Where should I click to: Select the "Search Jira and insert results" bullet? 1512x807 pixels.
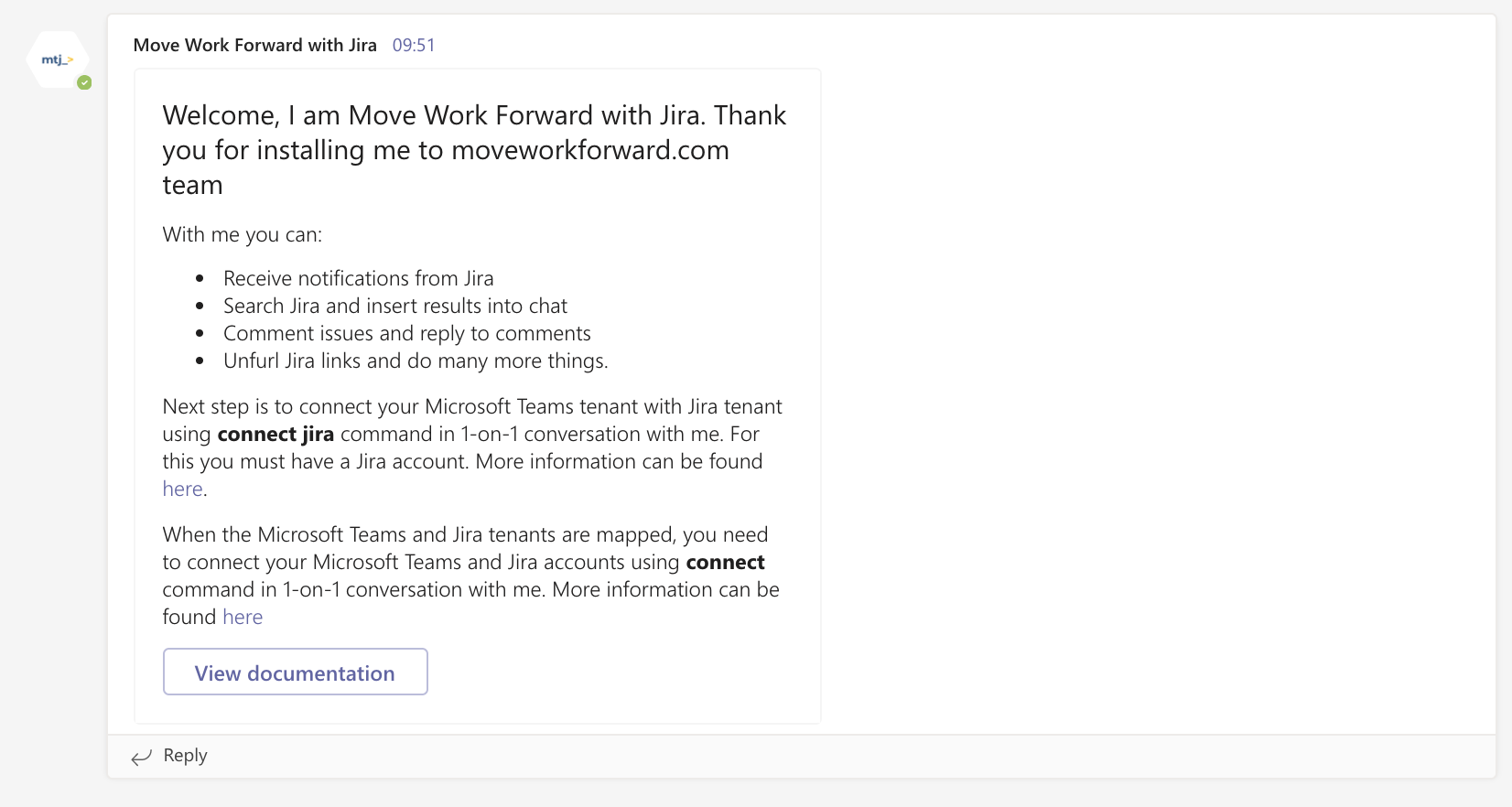point(394,307)
